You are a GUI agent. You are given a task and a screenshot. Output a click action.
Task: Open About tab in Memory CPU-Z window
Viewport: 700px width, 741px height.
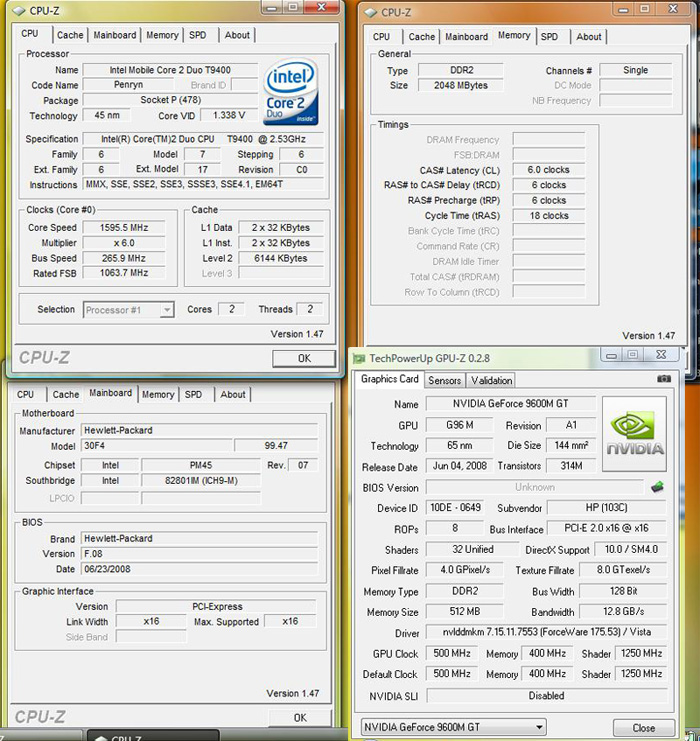(588, 37)
